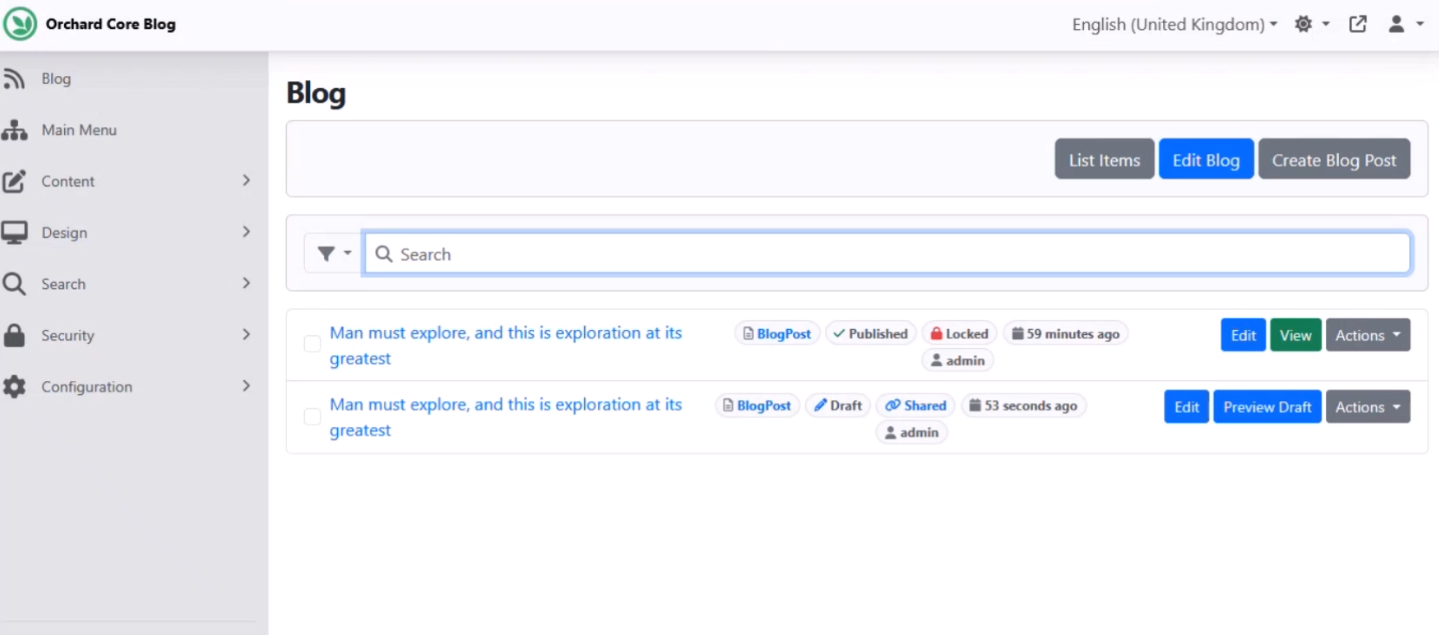
Task: Click the magnifier icon in search box
Action: 383,254
